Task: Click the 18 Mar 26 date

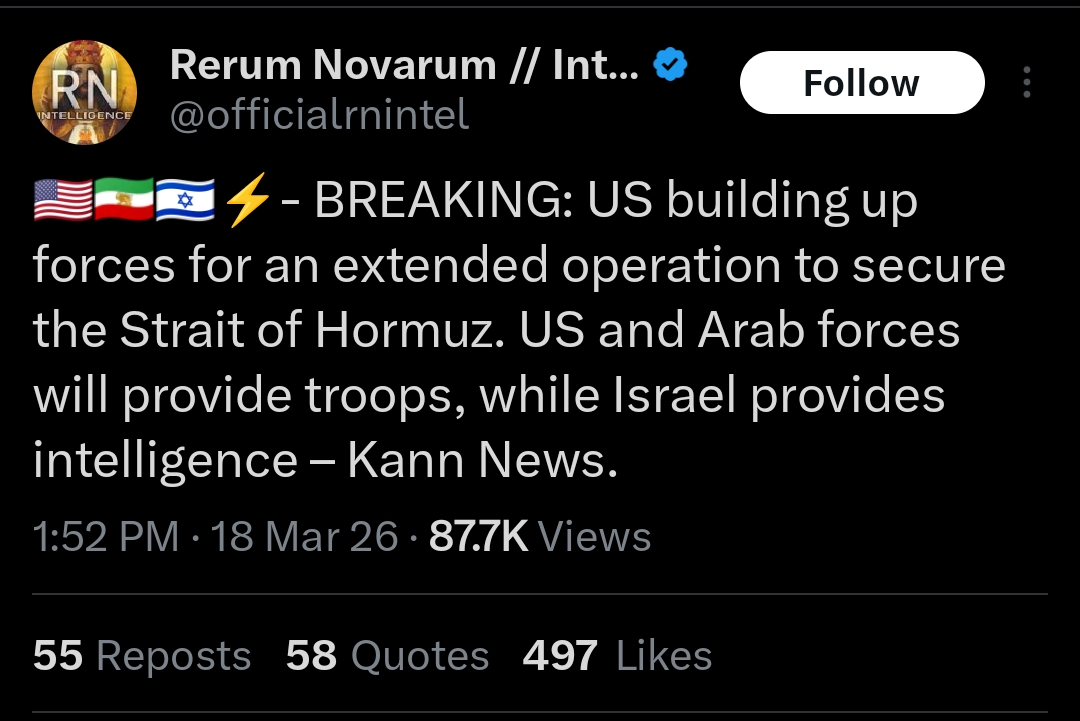Action: [305, 537]
